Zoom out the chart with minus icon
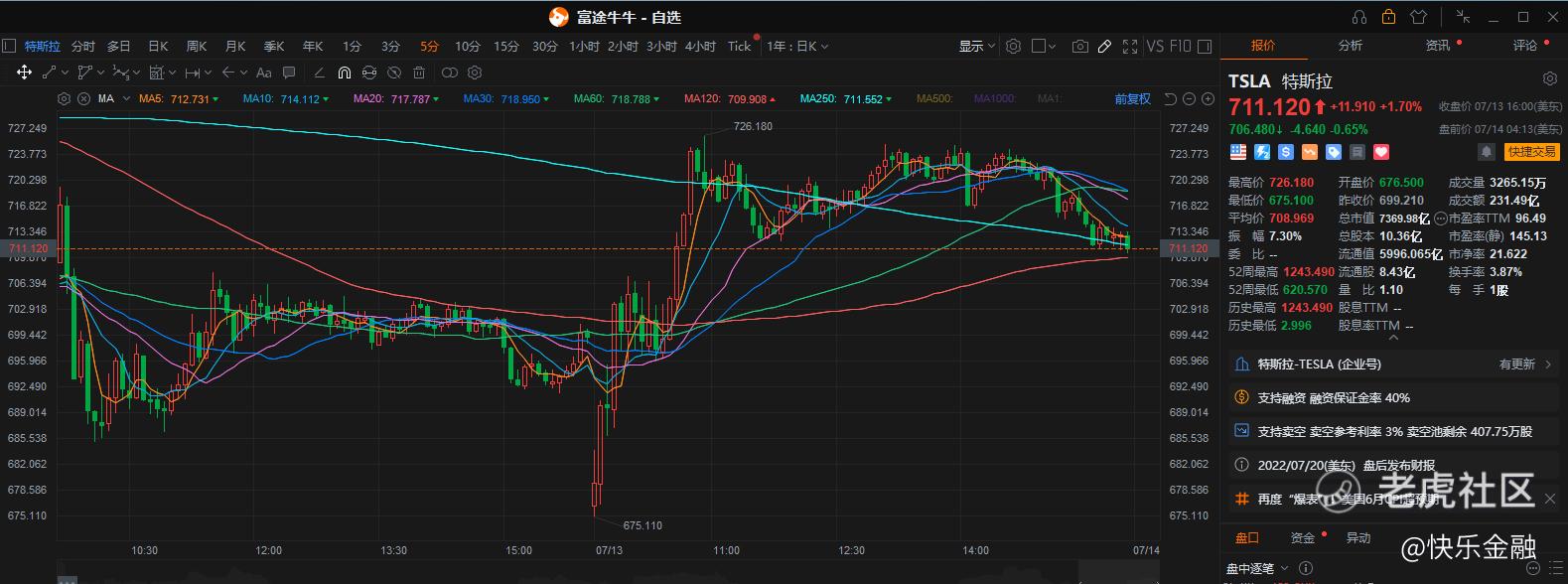 pos(1189,98)
